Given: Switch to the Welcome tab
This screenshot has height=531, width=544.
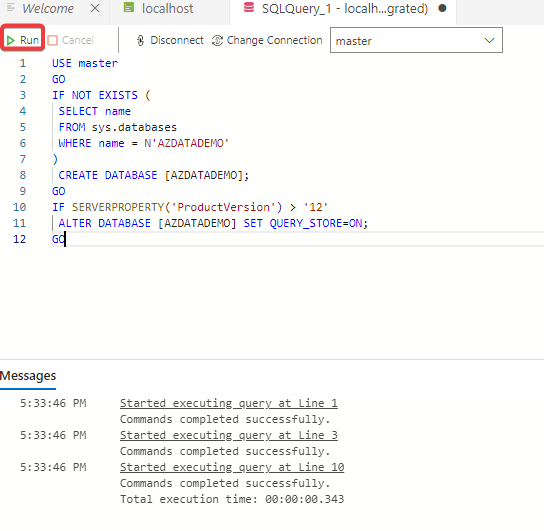Looking at the screenshot, I should (48, 8).
